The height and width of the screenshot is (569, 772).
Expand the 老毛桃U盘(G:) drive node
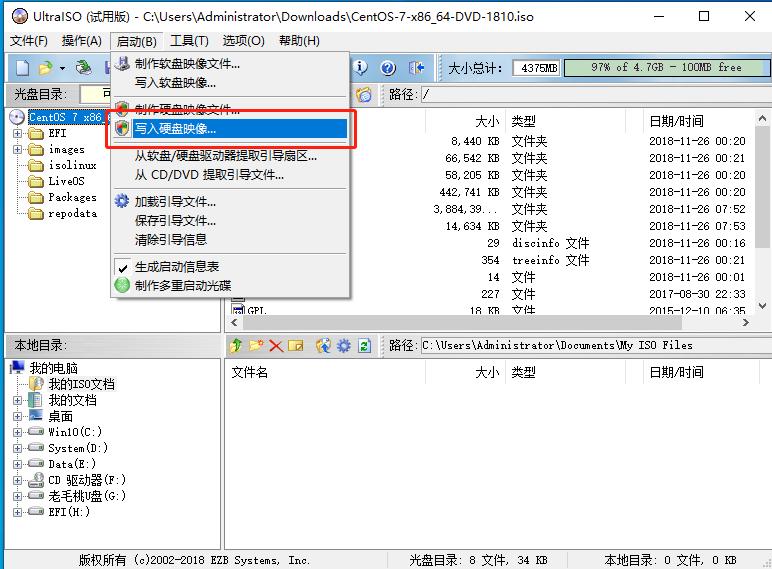18,496
